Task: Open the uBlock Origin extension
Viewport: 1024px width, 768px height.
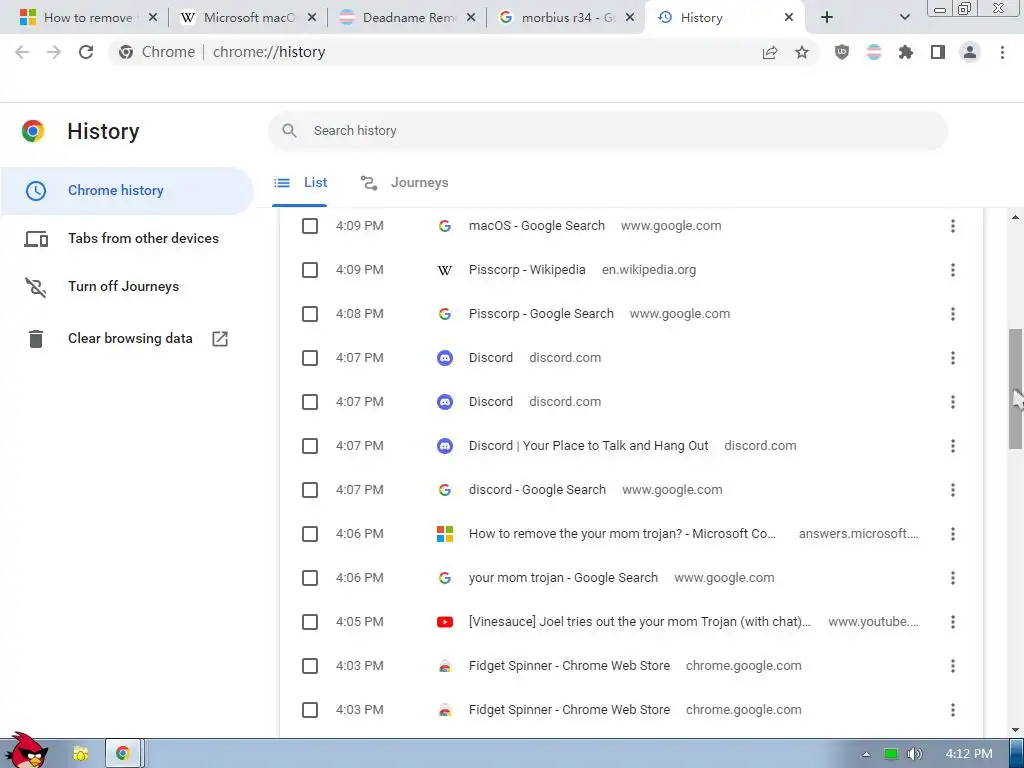Action: (x=842, y=52)
